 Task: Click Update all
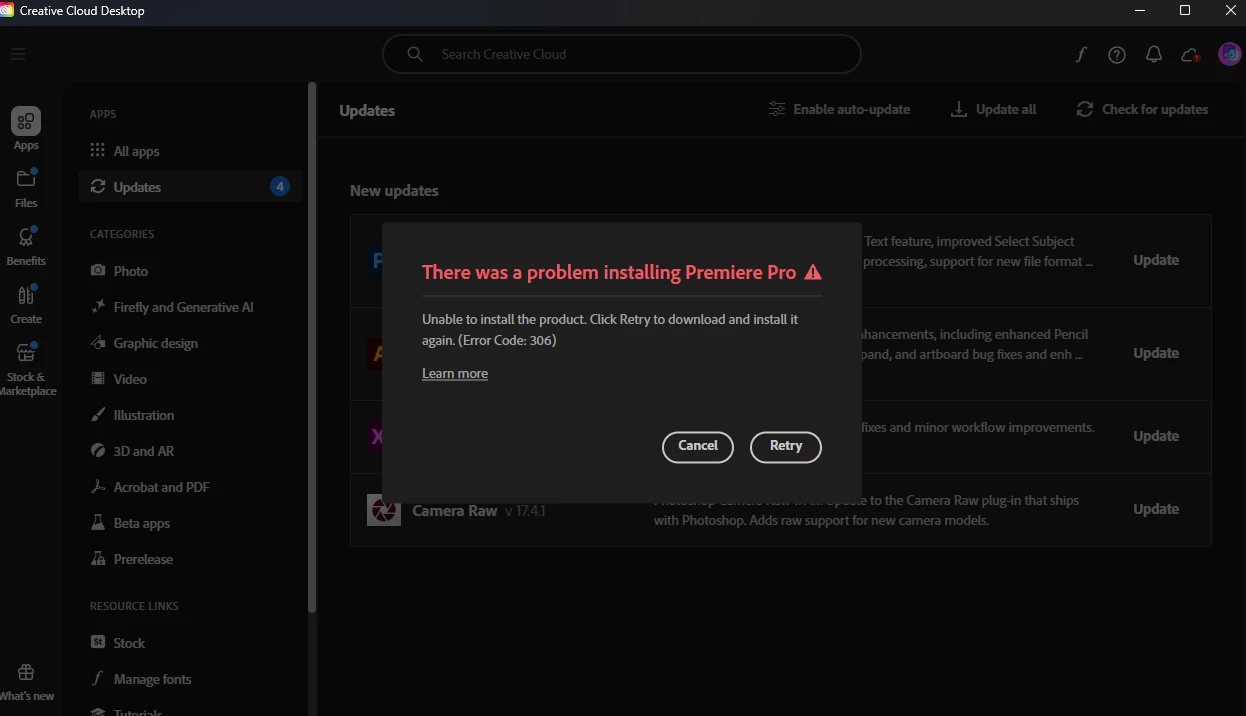pos(993,109)
